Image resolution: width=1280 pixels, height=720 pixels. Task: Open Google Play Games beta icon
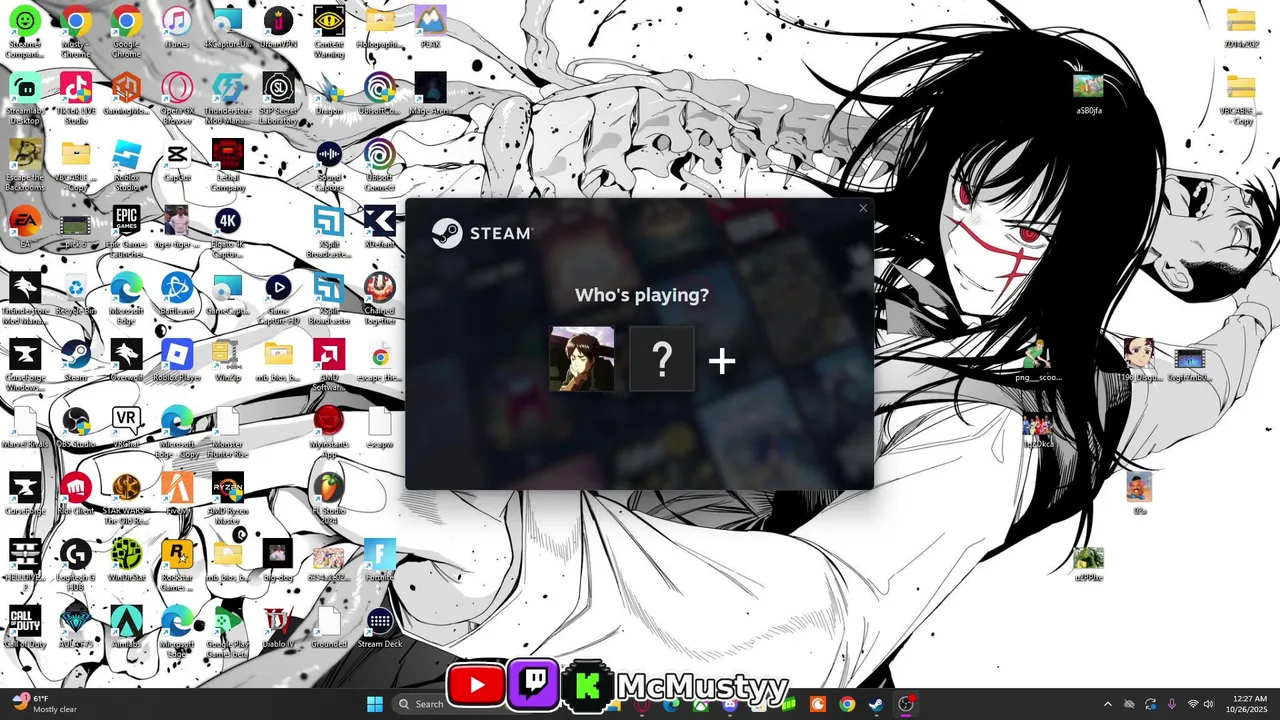pos(228,633)
